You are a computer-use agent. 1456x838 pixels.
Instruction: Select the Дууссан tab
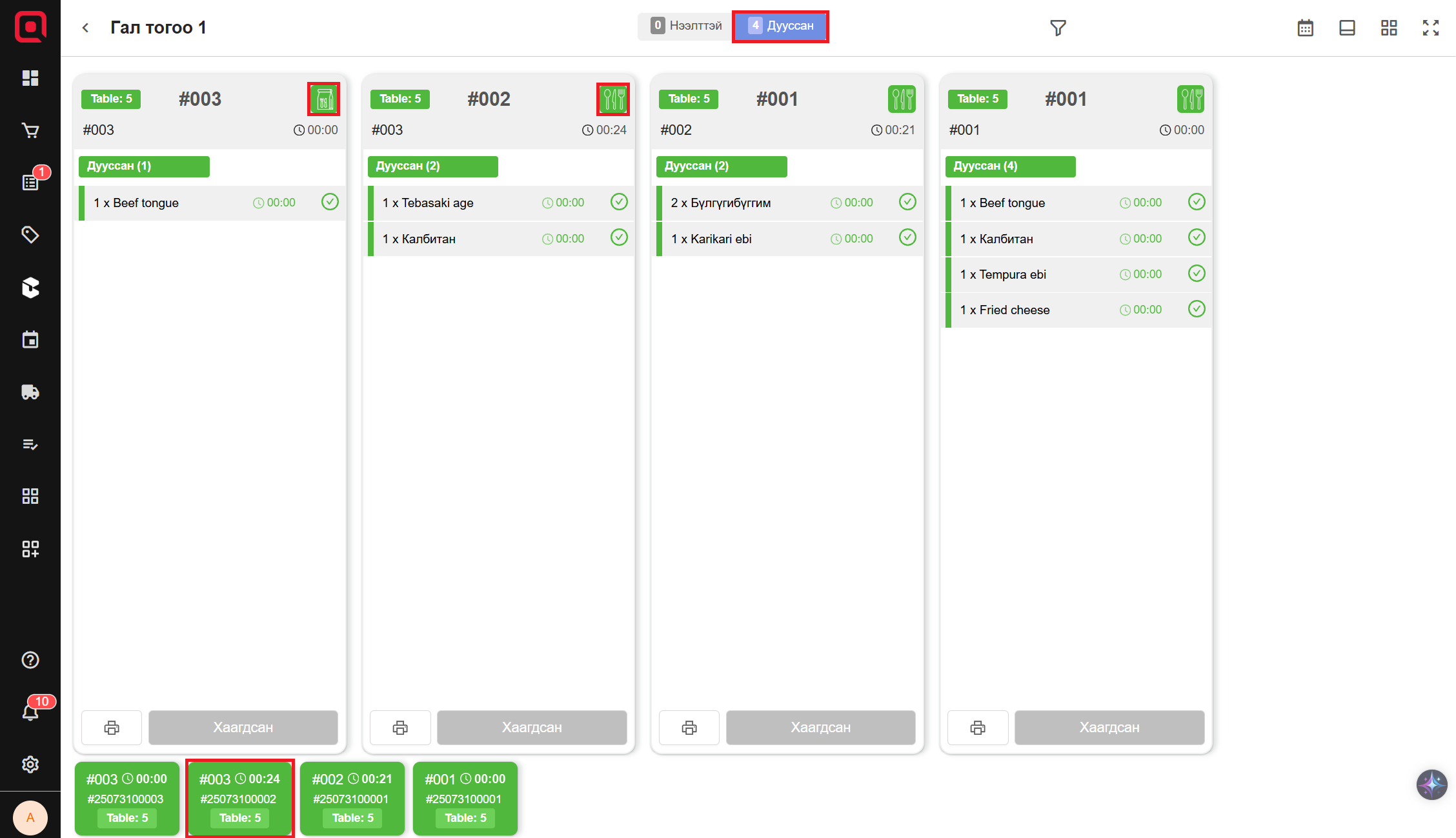(x=780, y=26)
